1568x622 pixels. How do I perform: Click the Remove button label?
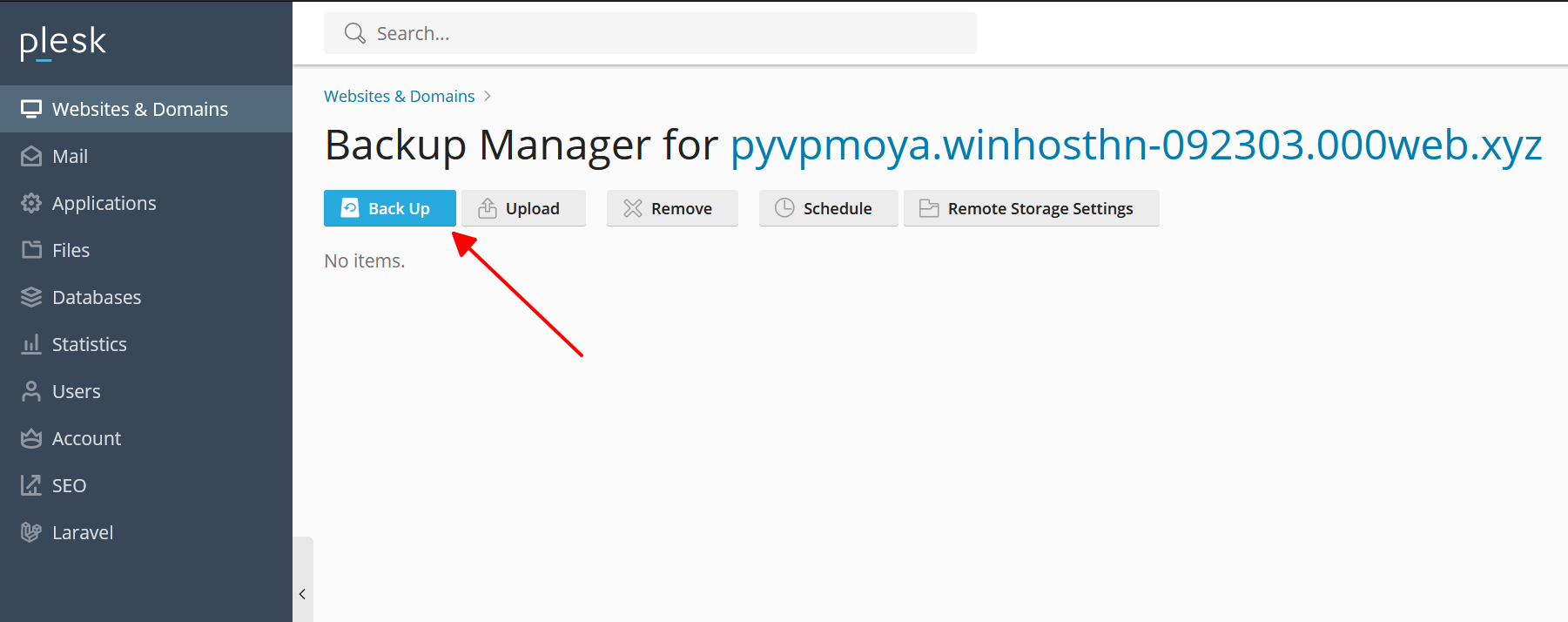pos(682,209)
